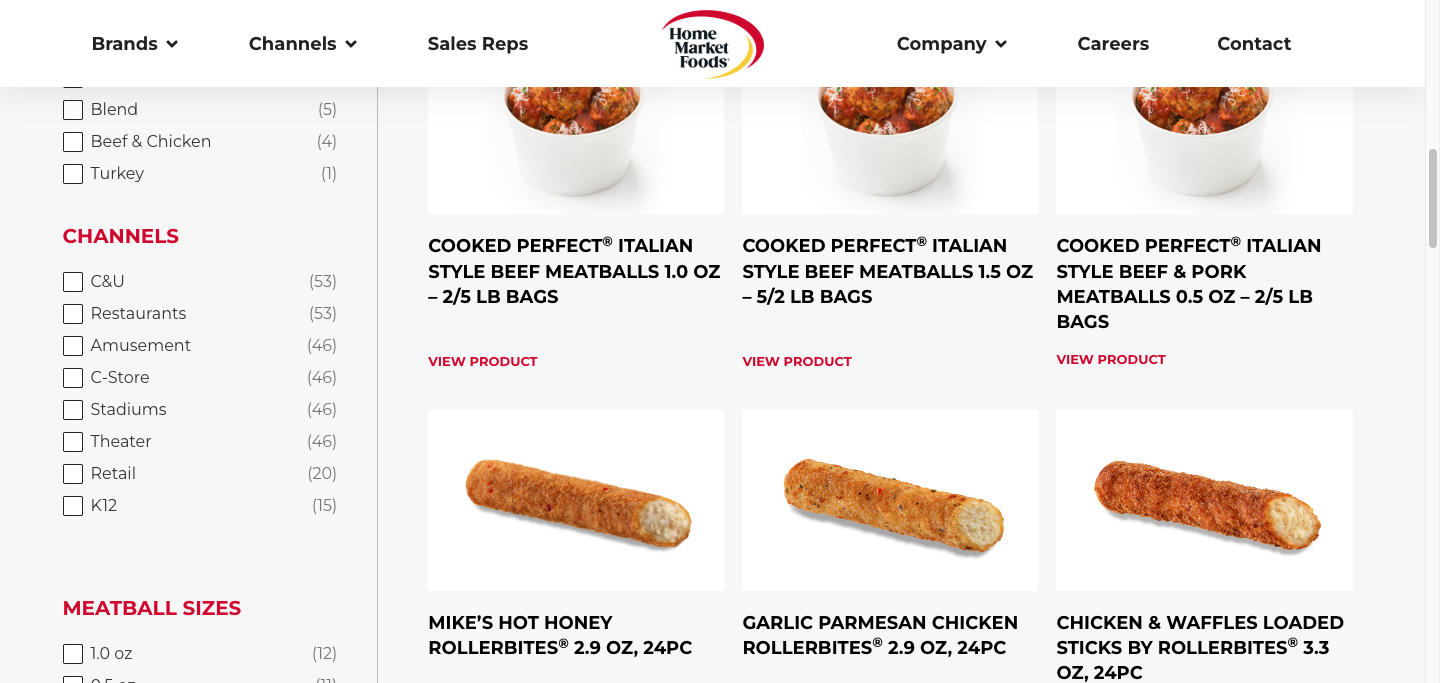Navigate to the Contact page
The image size is (1440, 683).
(1254, 44)
